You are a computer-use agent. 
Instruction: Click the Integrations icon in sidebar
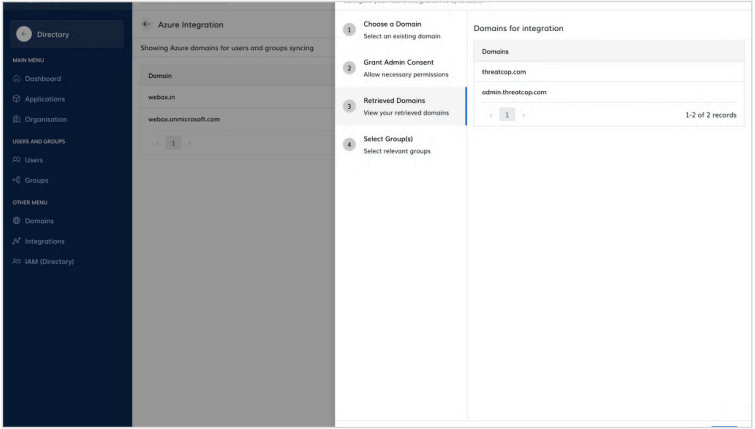[15, 241]
